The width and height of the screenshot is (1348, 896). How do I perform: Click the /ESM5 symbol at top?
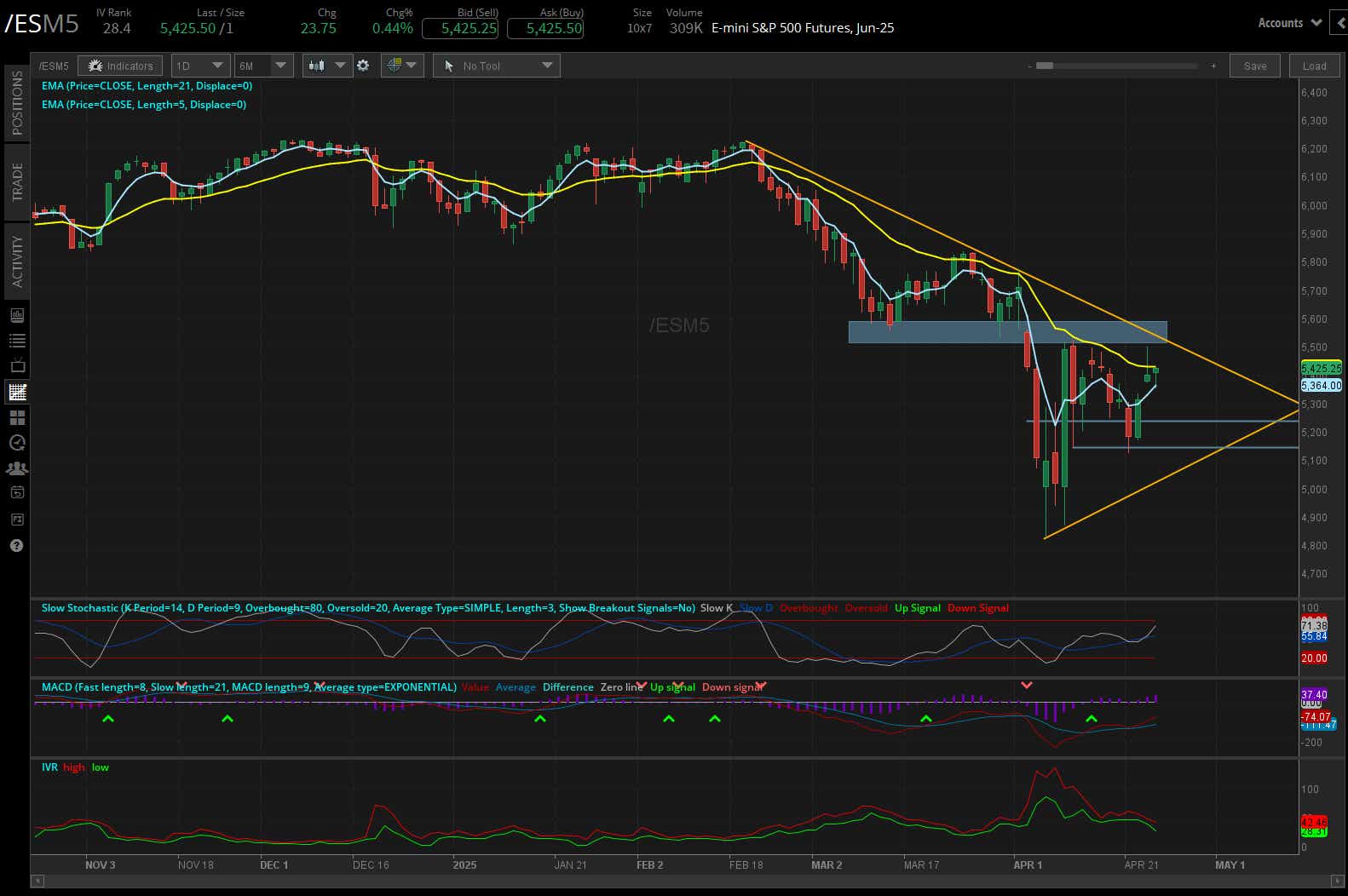pos(42,24)
